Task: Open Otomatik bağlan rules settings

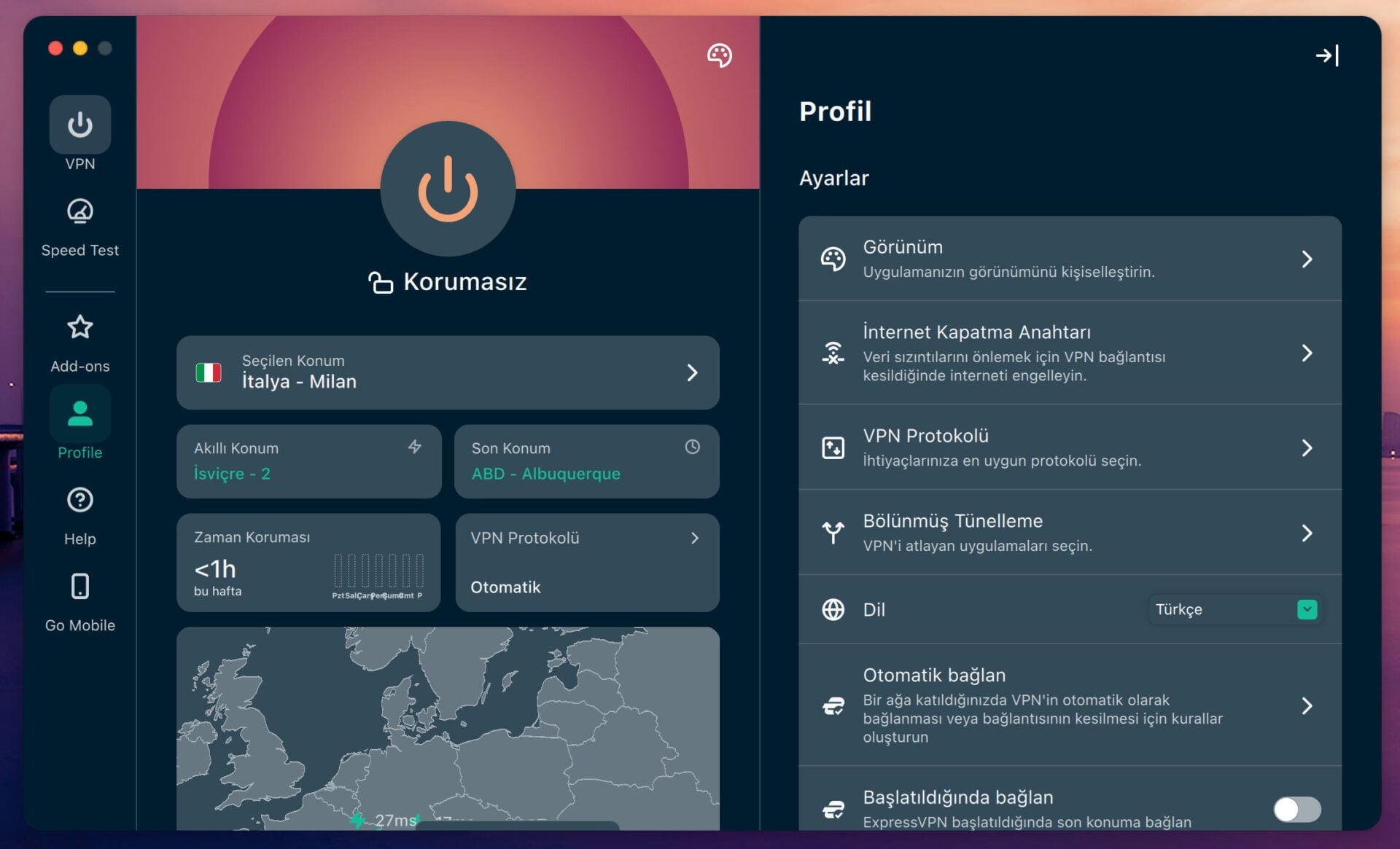Action: [1070, 705]
